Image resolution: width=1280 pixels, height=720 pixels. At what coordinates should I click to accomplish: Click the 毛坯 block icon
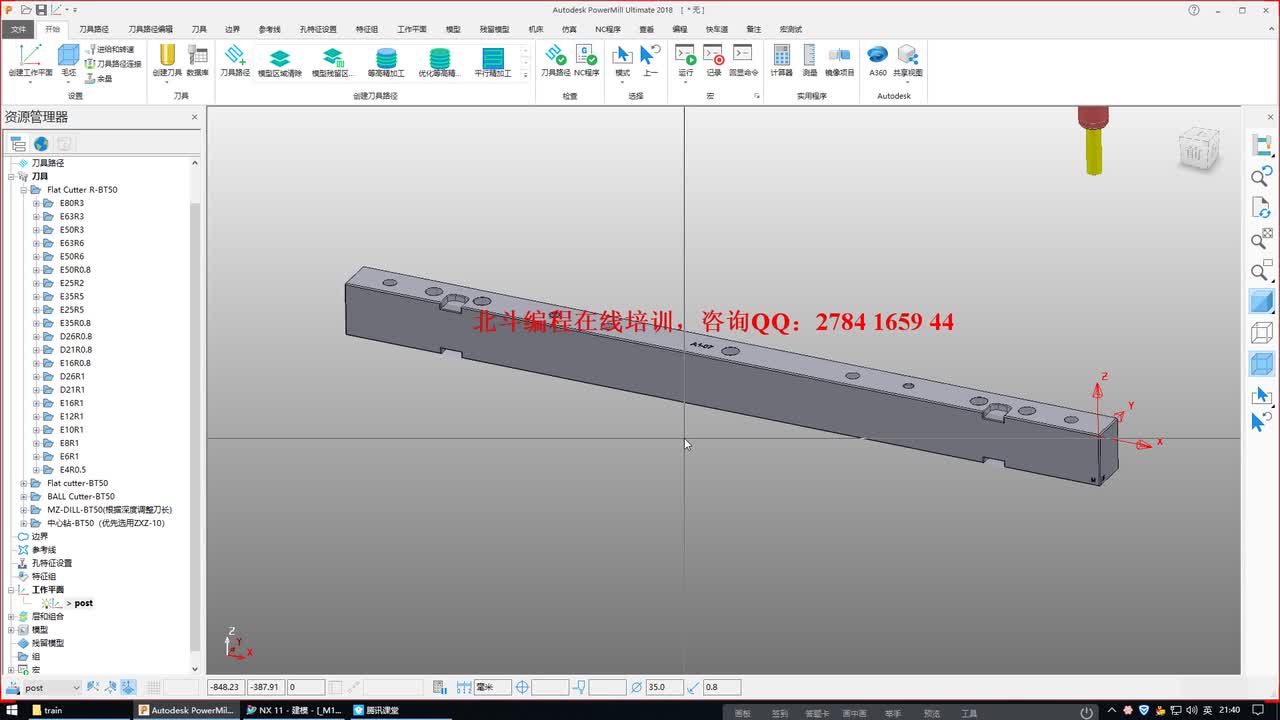click(x=68, y=60)
